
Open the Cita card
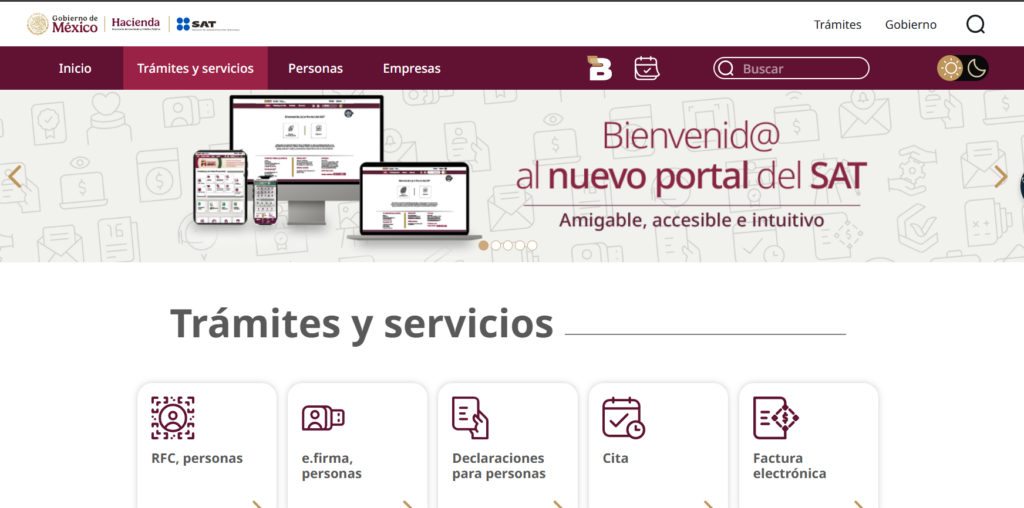[658, 445]
